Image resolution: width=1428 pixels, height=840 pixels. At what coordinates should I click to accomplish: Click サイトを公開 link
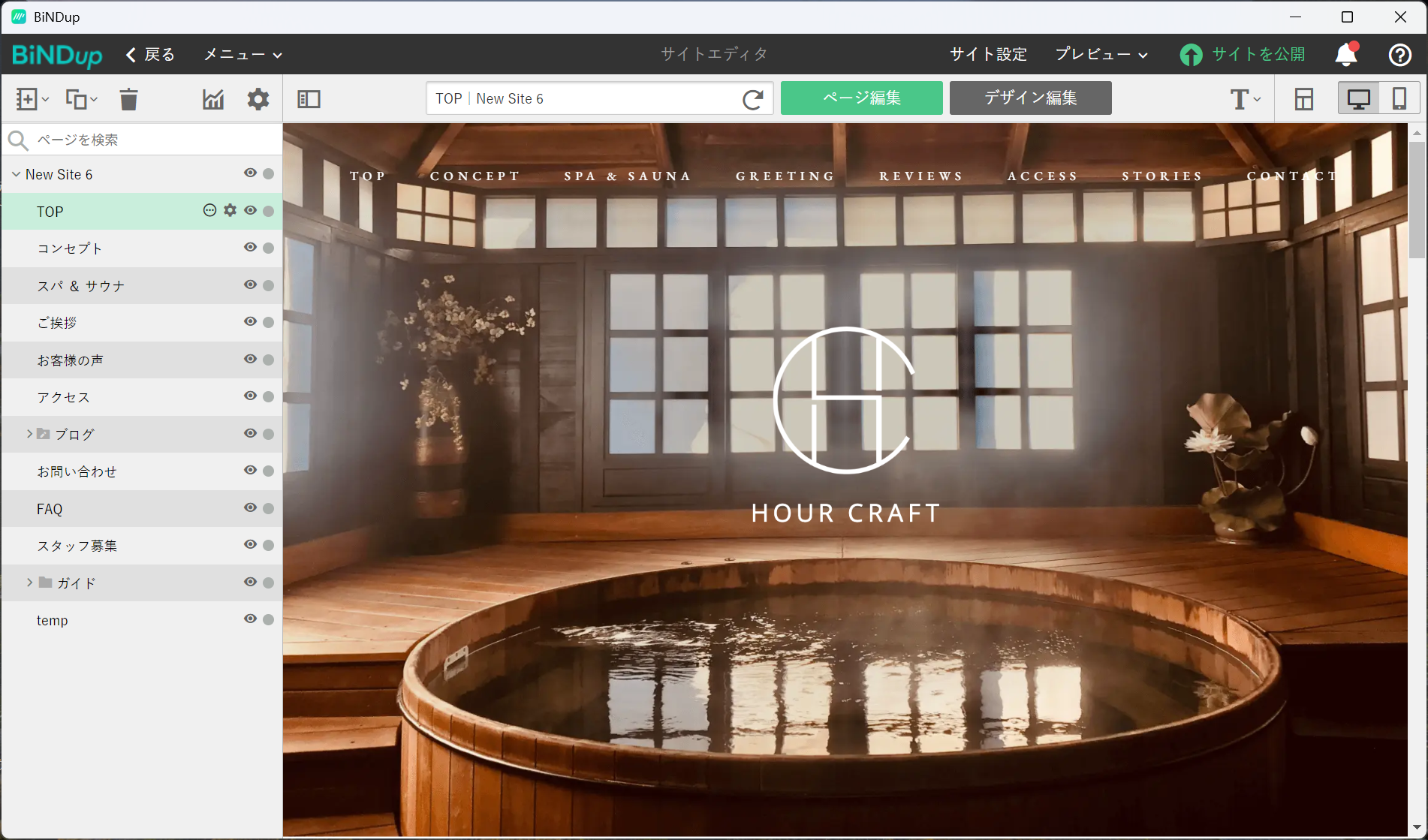[1258, 54]
